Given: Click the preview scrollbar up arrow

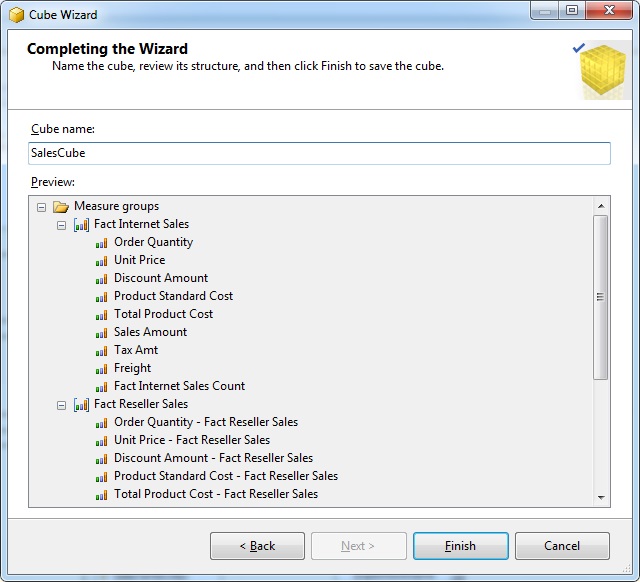Looking at the screenshot, I should [x=601, y=206].
